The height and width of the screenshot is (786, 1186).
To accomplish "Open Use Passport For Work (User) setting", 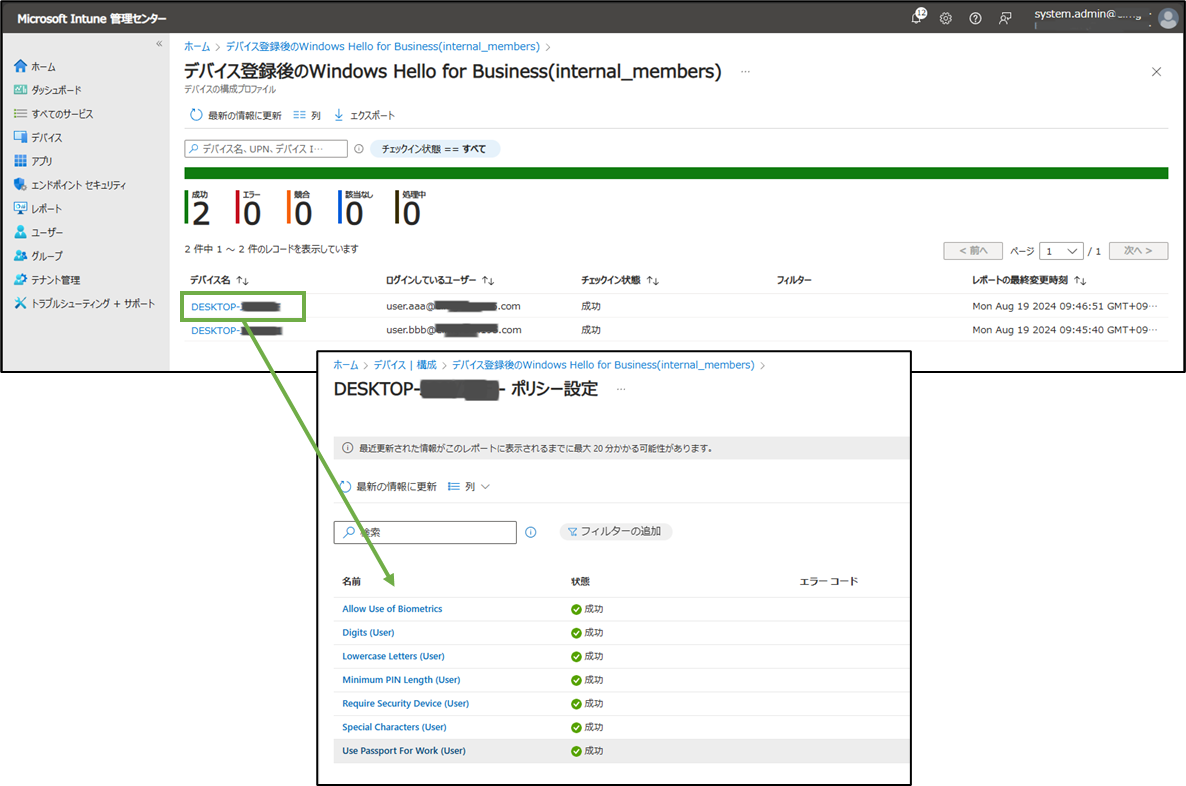I will point(404,750).
